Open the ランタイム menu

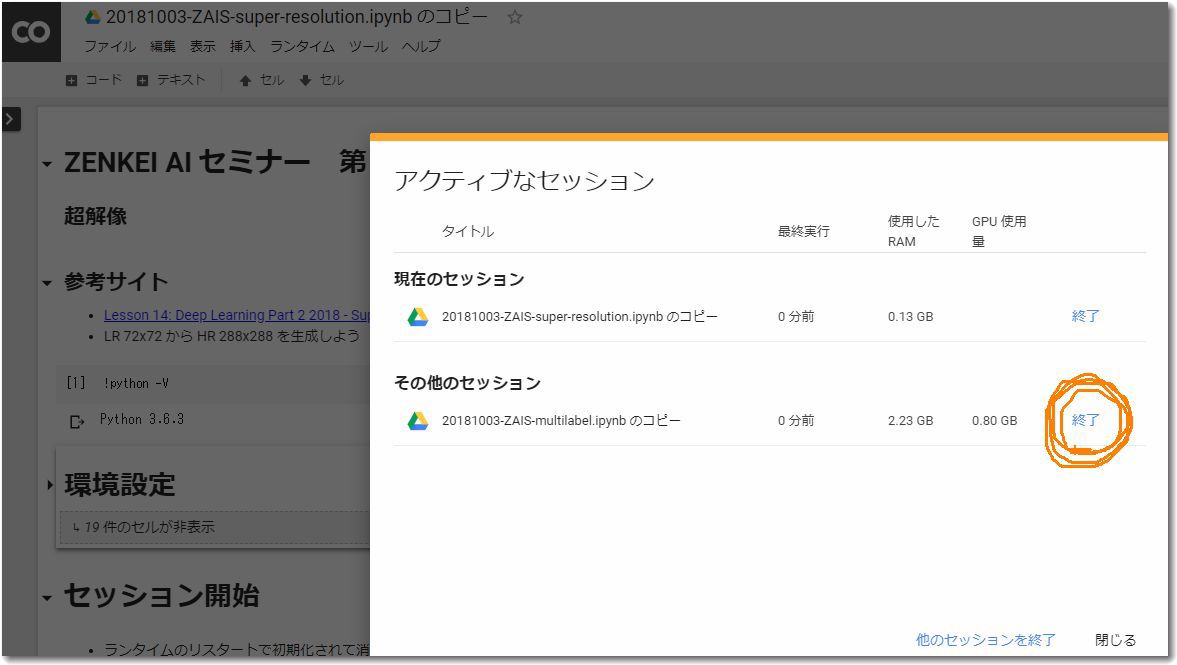coord(302,46)
